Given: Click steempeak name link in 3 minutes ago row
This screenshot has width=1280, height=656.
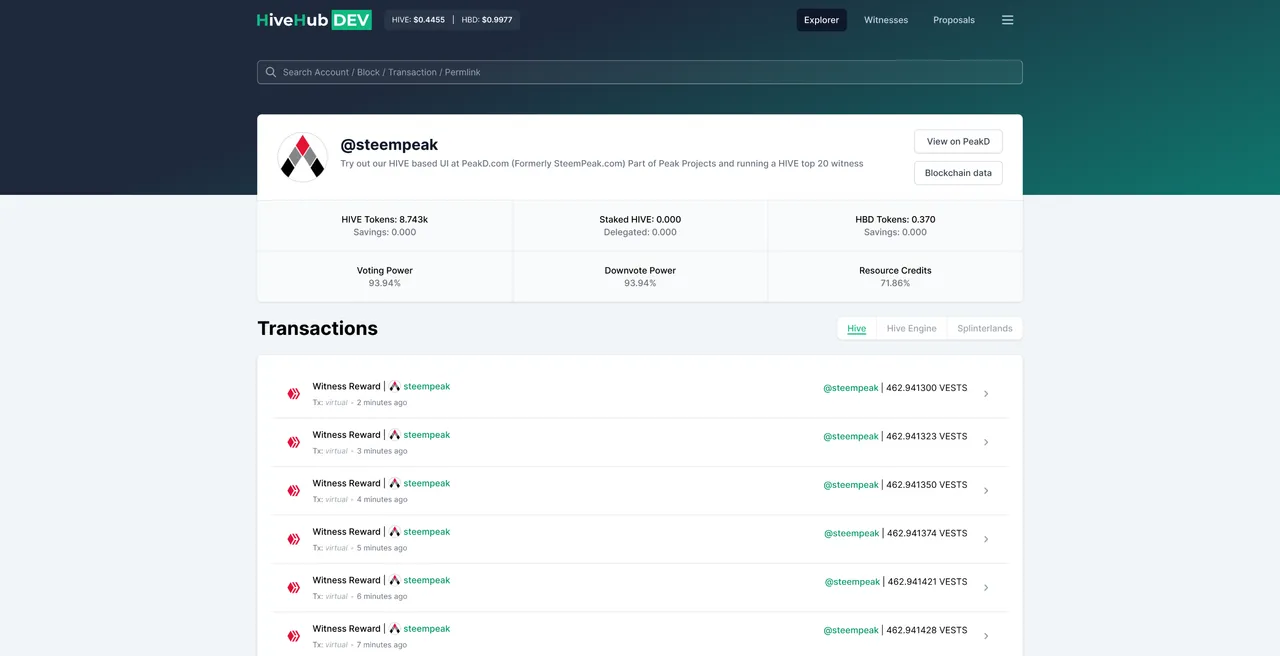Looking at the screenshot, I should (427, 435).
